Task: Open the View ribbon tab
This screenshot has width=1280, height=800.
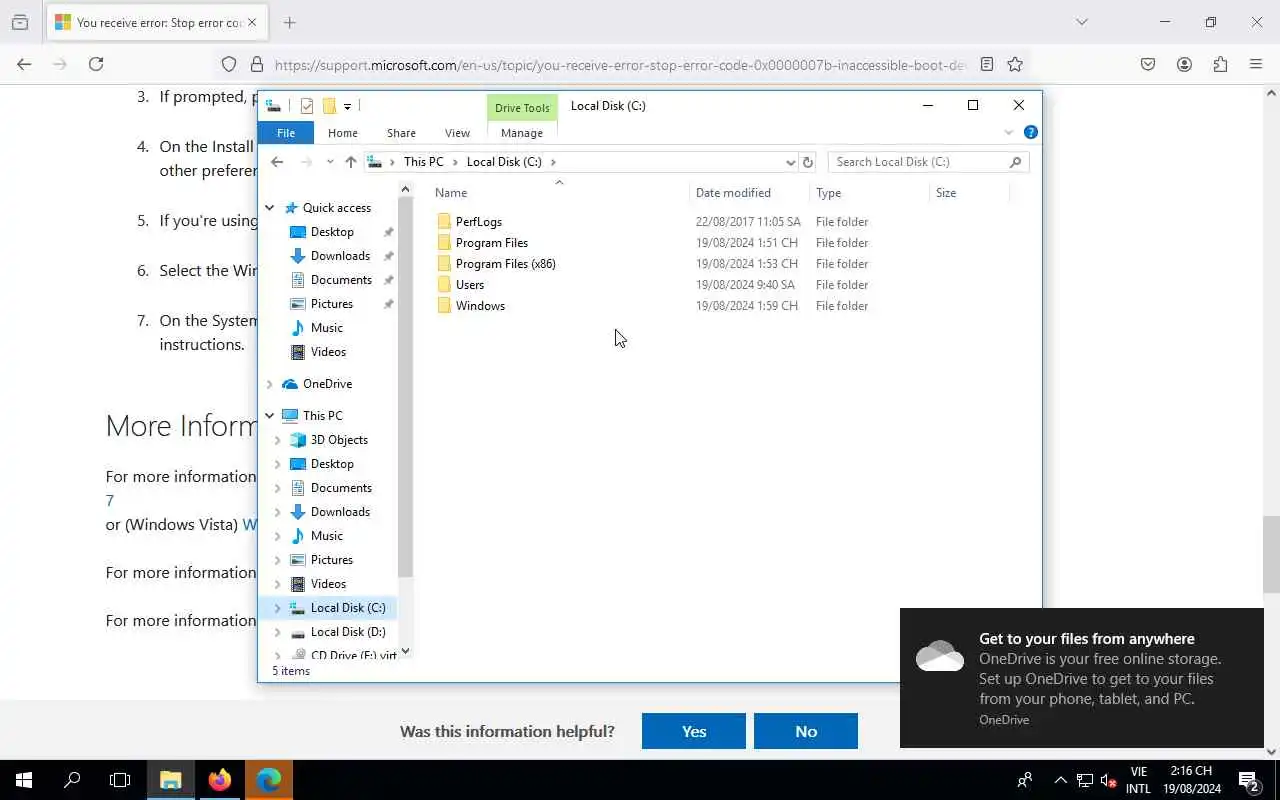Action: pyautogui.click(x=457, y=133)
